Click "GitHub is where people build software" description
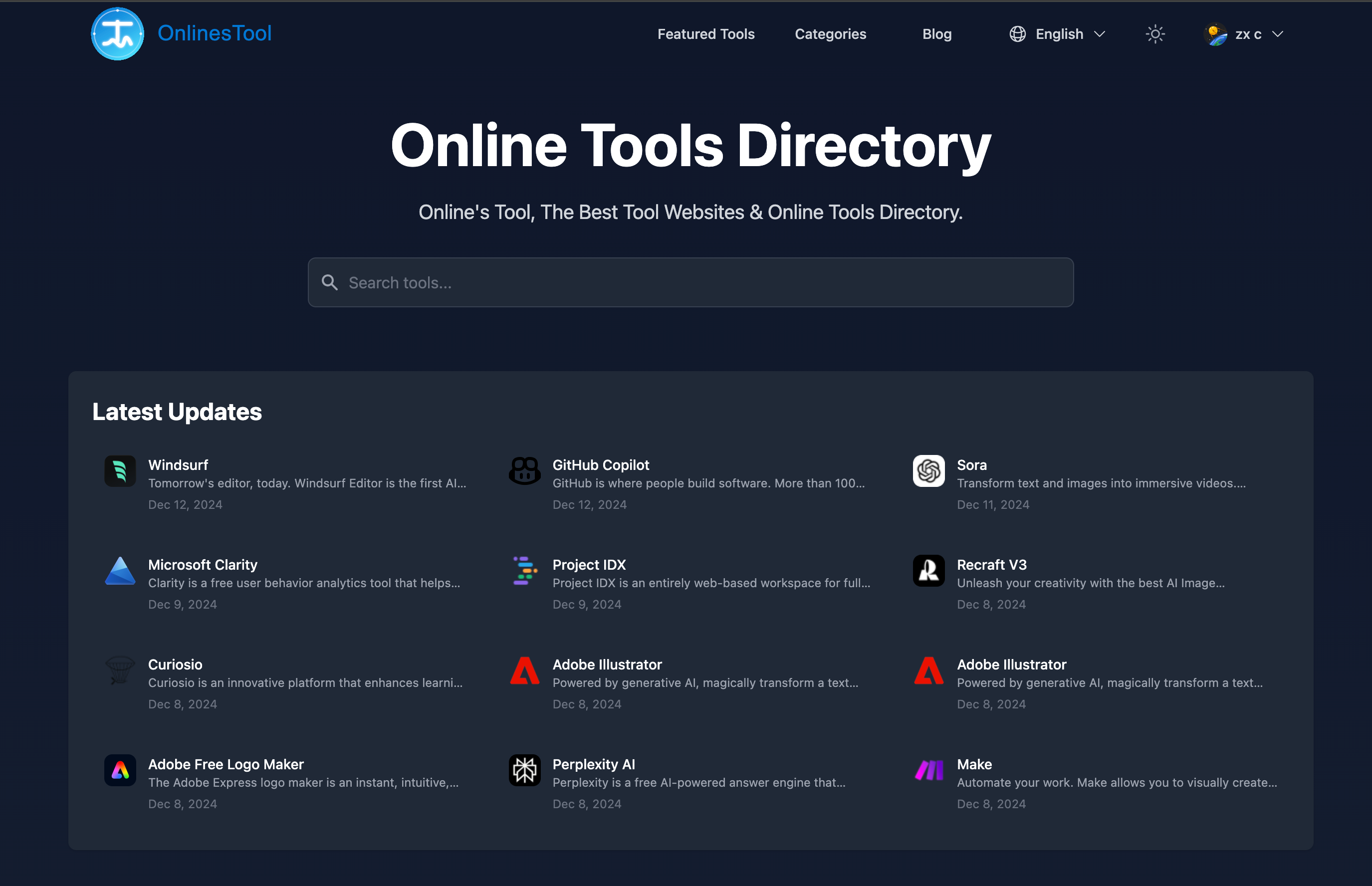 click(708, 483)
